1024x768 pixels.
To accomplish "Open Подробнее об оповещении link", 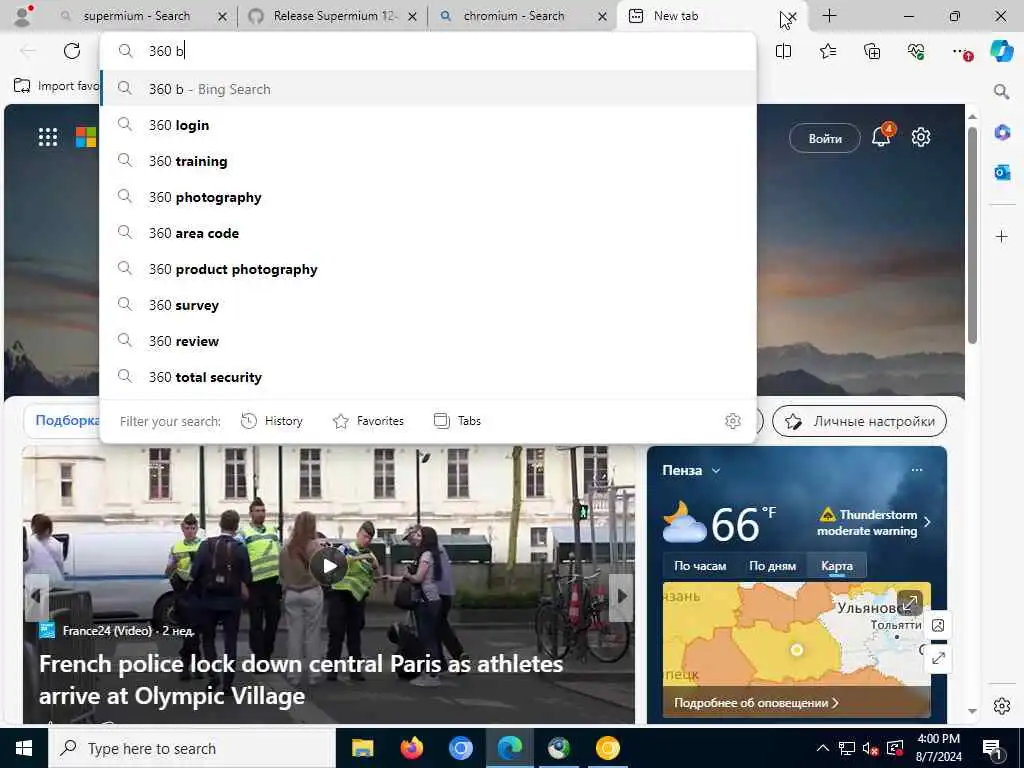I will click(756, 703).
